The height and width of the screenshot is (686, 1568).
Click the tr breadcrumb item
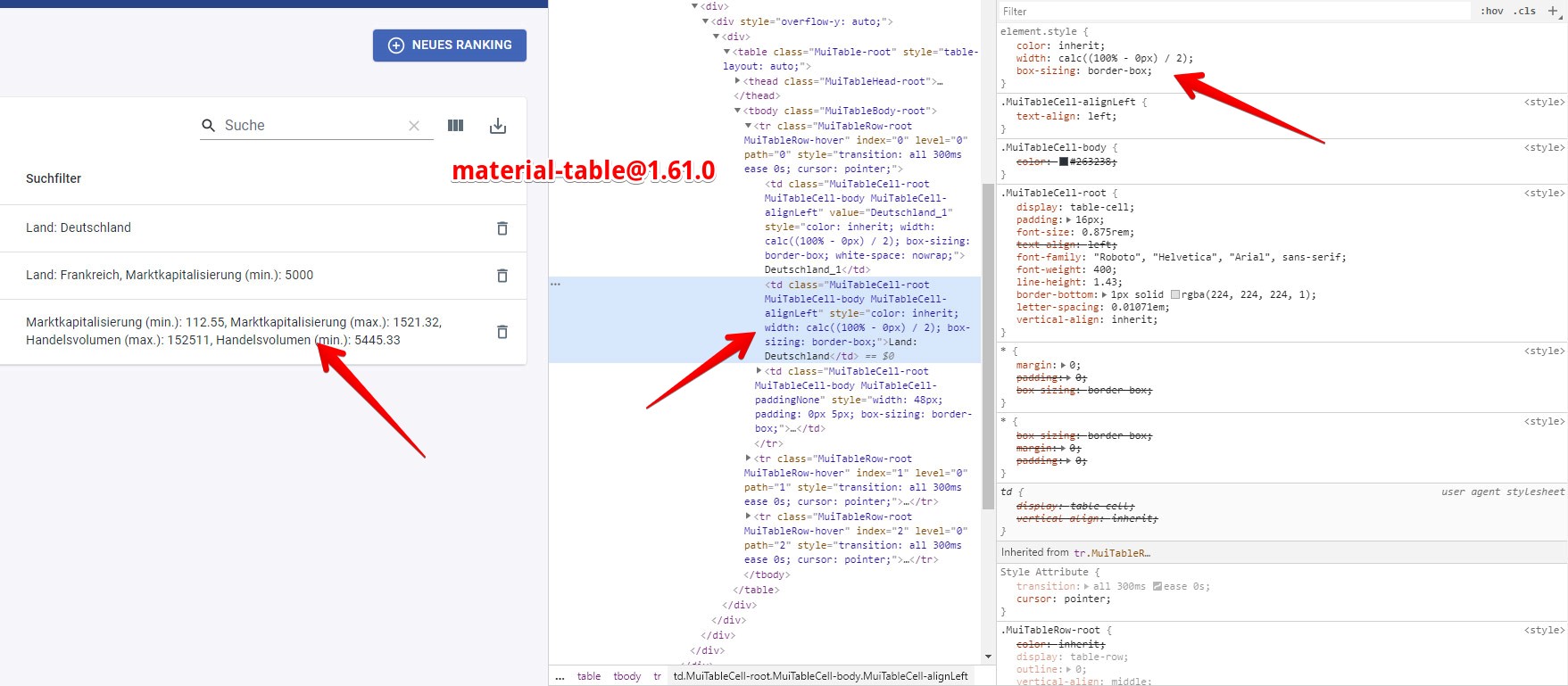click(x=657, y=676)
